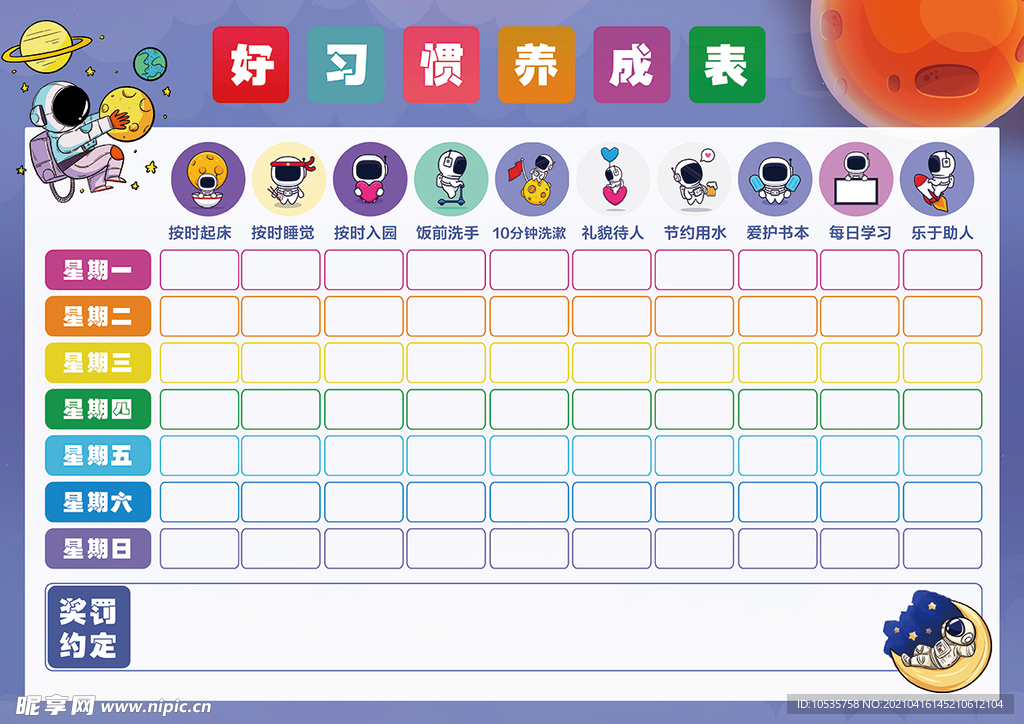Click the 10分钟洗漱 moon flag icon
1024x724 pixels.
532,180
